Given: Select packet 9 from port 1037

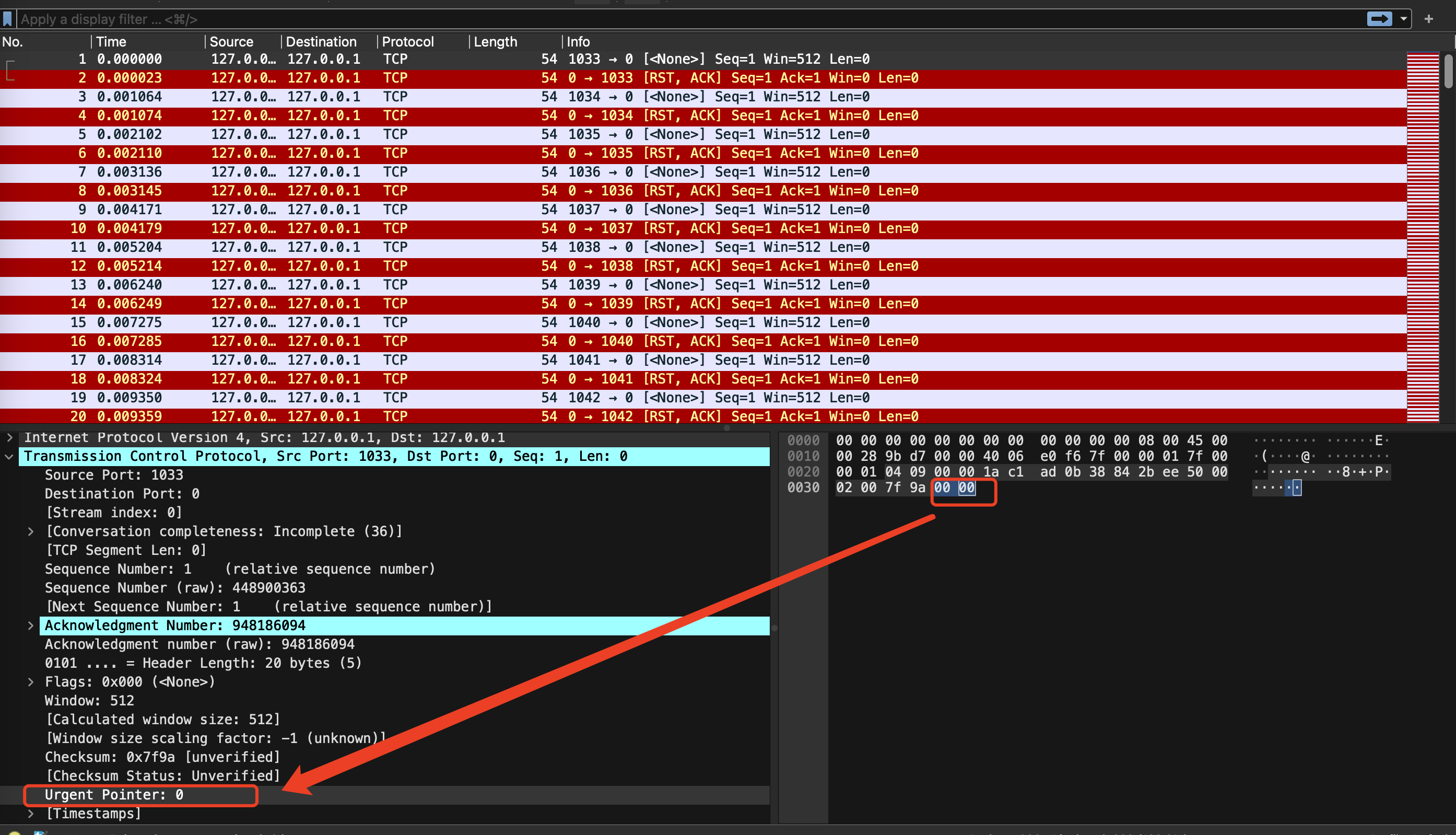Looking at the screenshot, I should click(x=702, y=210).
